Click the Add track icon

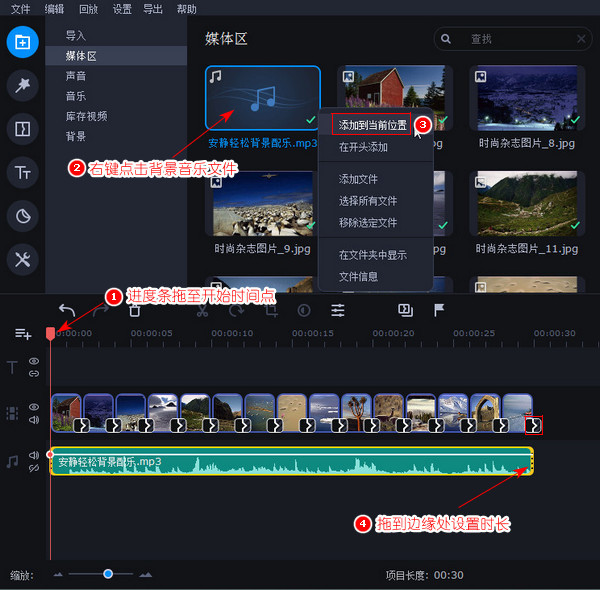coord(23,334)
